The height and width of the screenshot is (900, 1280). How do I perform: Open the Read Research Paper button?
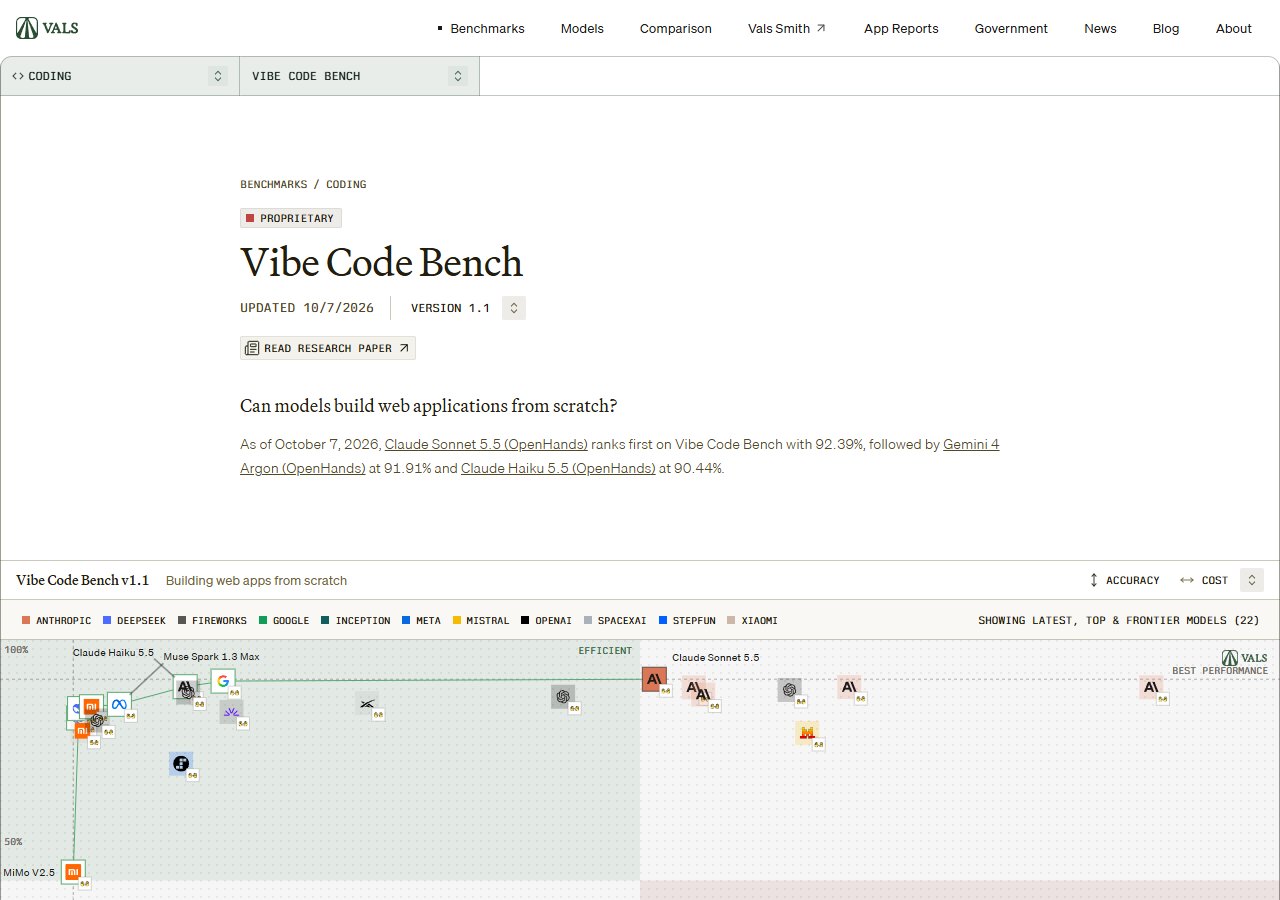[328, 348]
